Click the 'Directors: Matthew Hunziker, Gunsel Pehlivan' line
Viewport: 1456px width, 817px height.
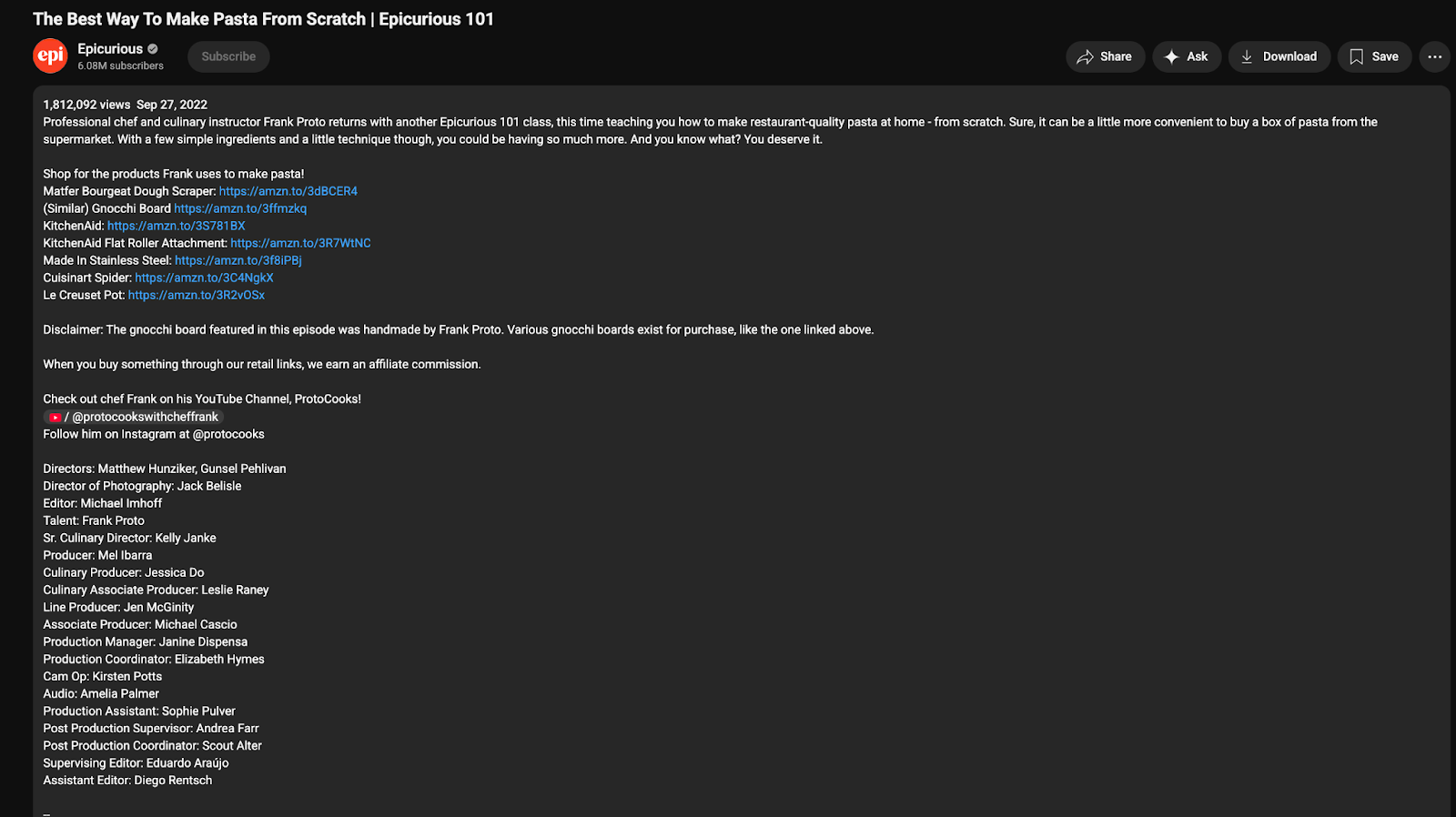coord(165,469)
